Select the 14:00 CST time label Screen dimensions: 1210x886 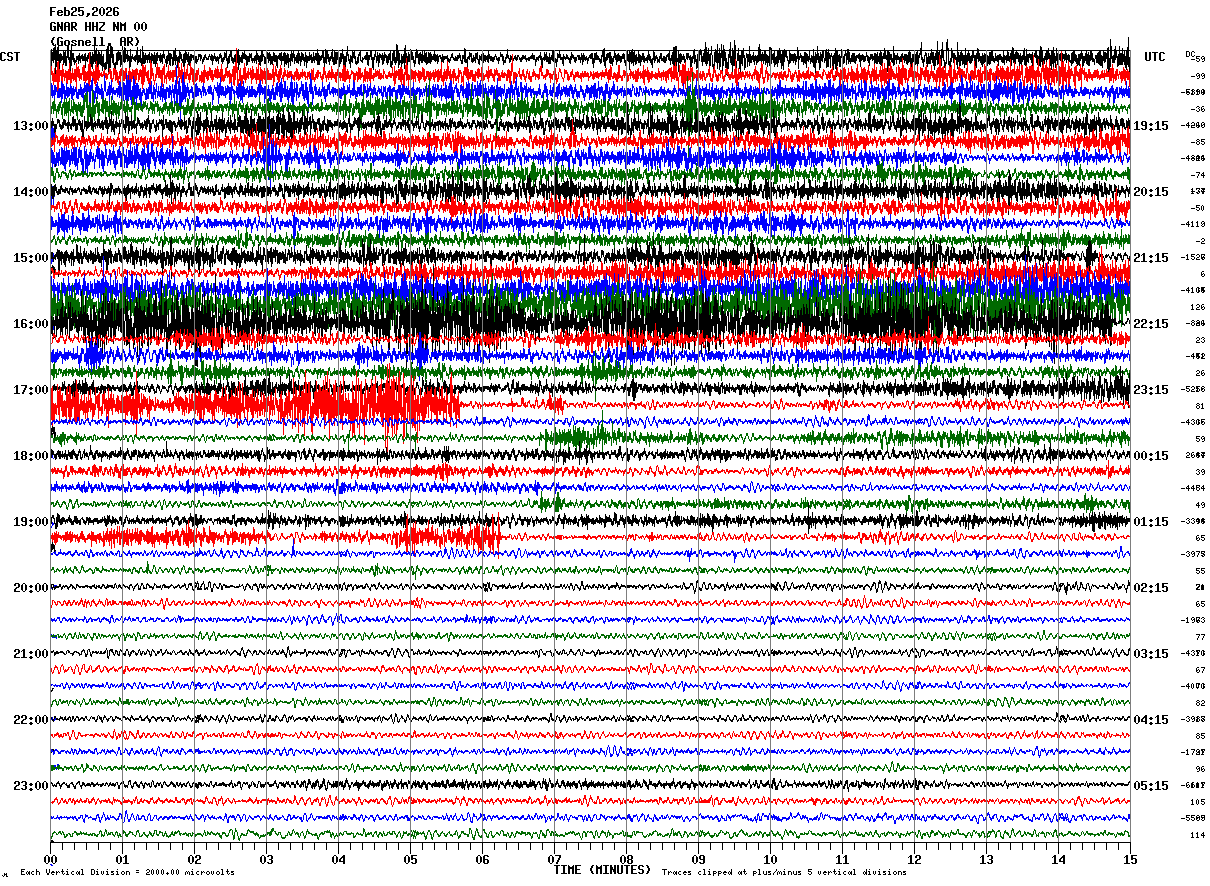(x=31, y=192)
